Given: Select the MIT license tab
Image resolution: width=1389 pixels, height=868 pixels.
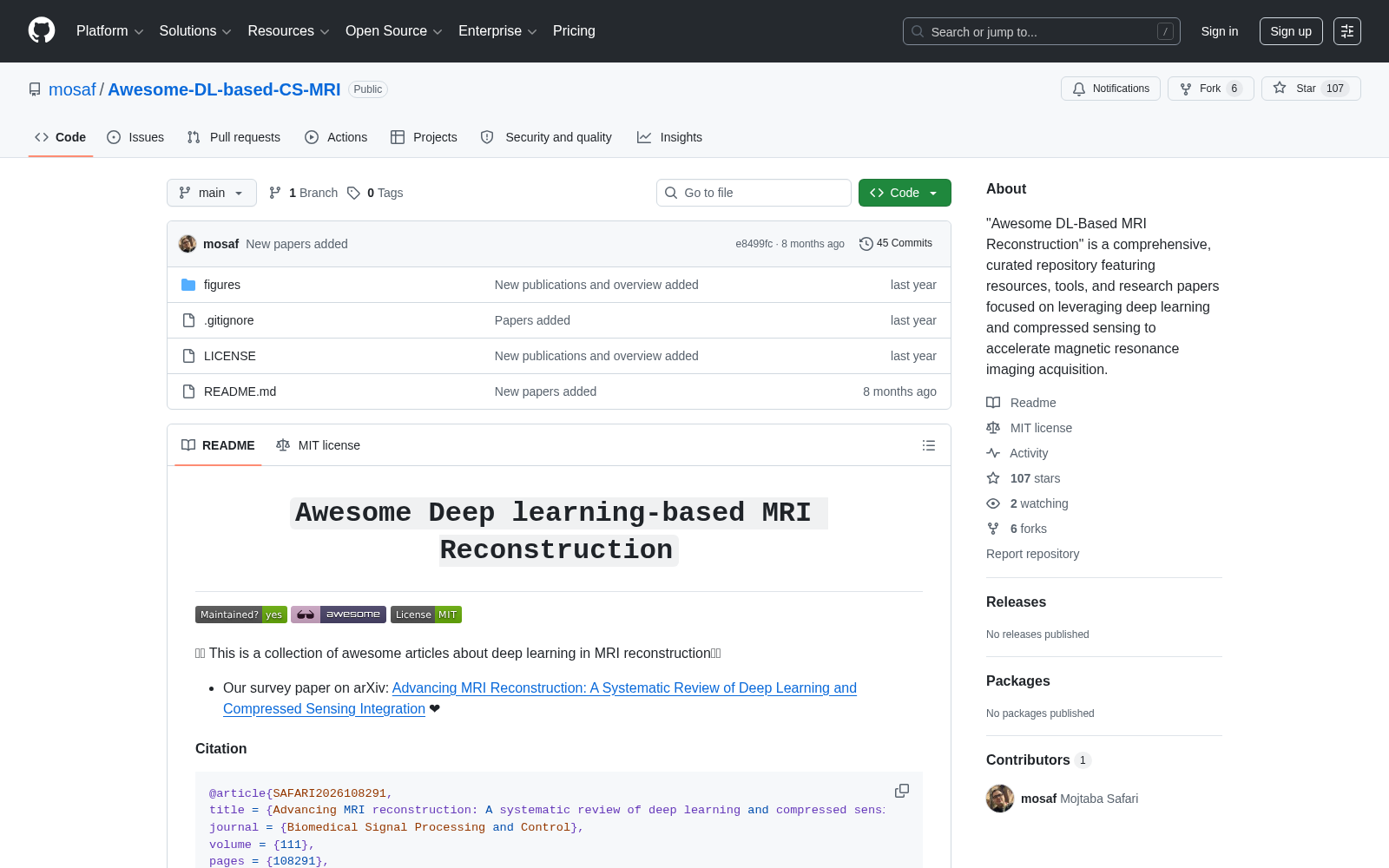Looking at the screenshot, I should [318, 445].
